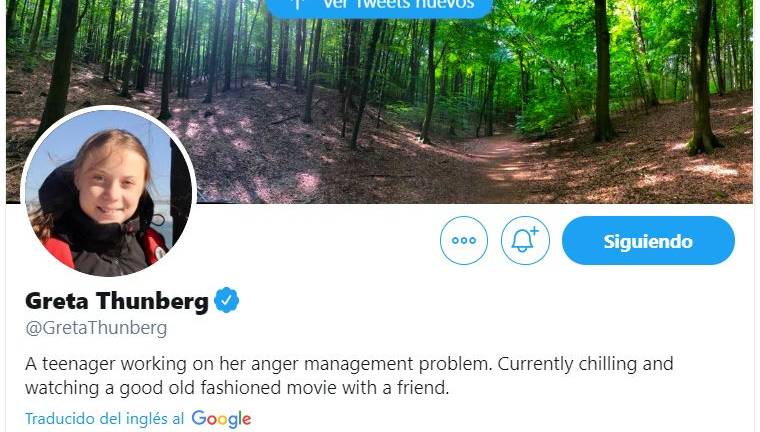Click the Ver Tweets nuevos pill
This screenshot has height=432, width=760.
click(379, 6)
